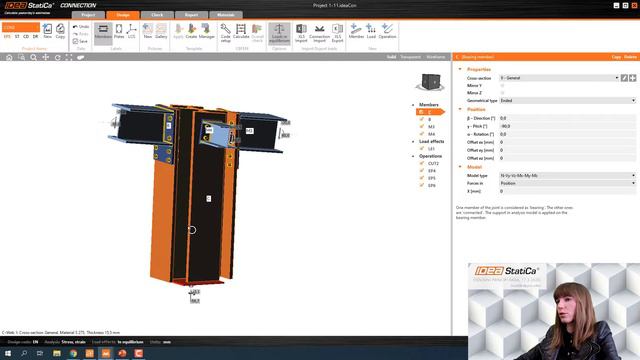Collapse the Model section
This screenshot has height=360, width=640.
[x=460, y=167]
